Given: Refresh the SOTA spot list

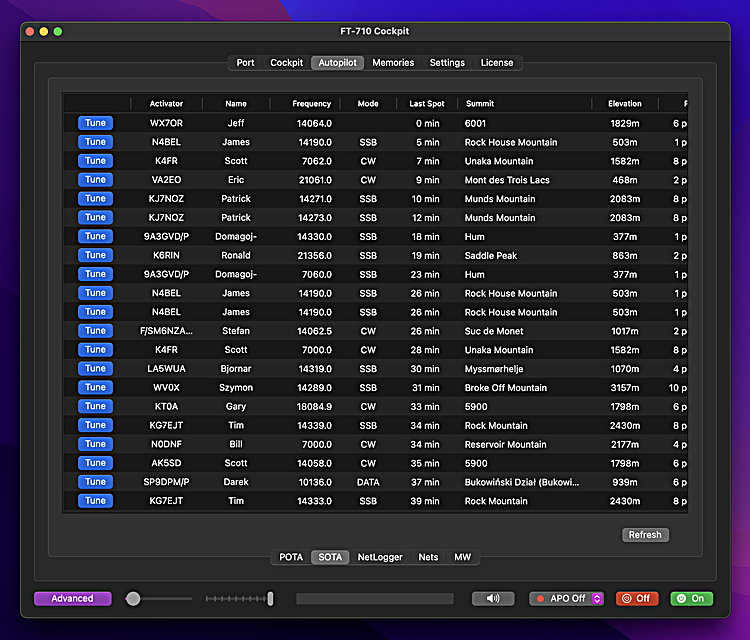Looking at the screenshot, I should point(645,535).
